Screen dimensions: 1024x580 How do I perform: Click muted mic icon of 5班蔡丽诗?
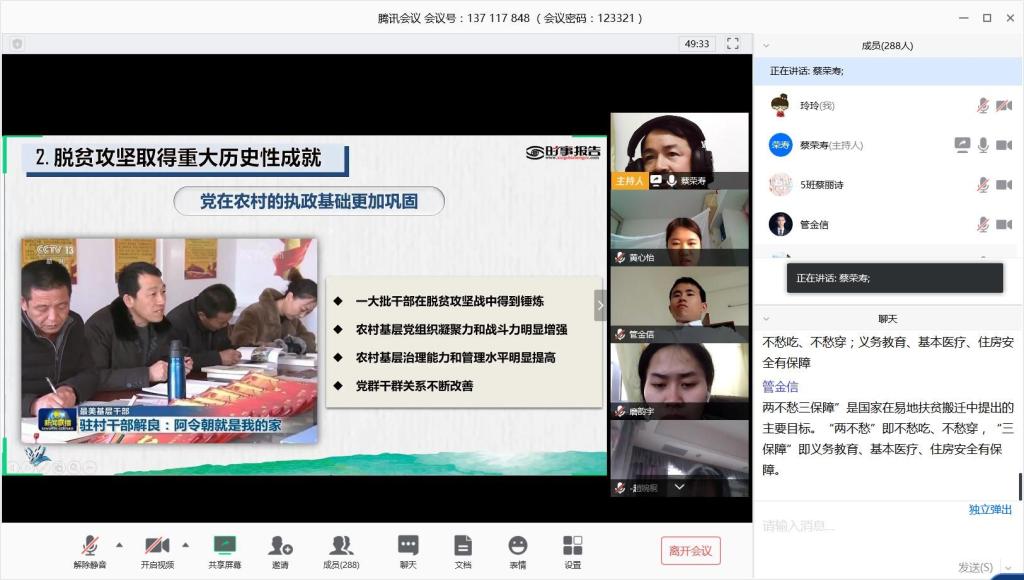[x=983, y=185]
